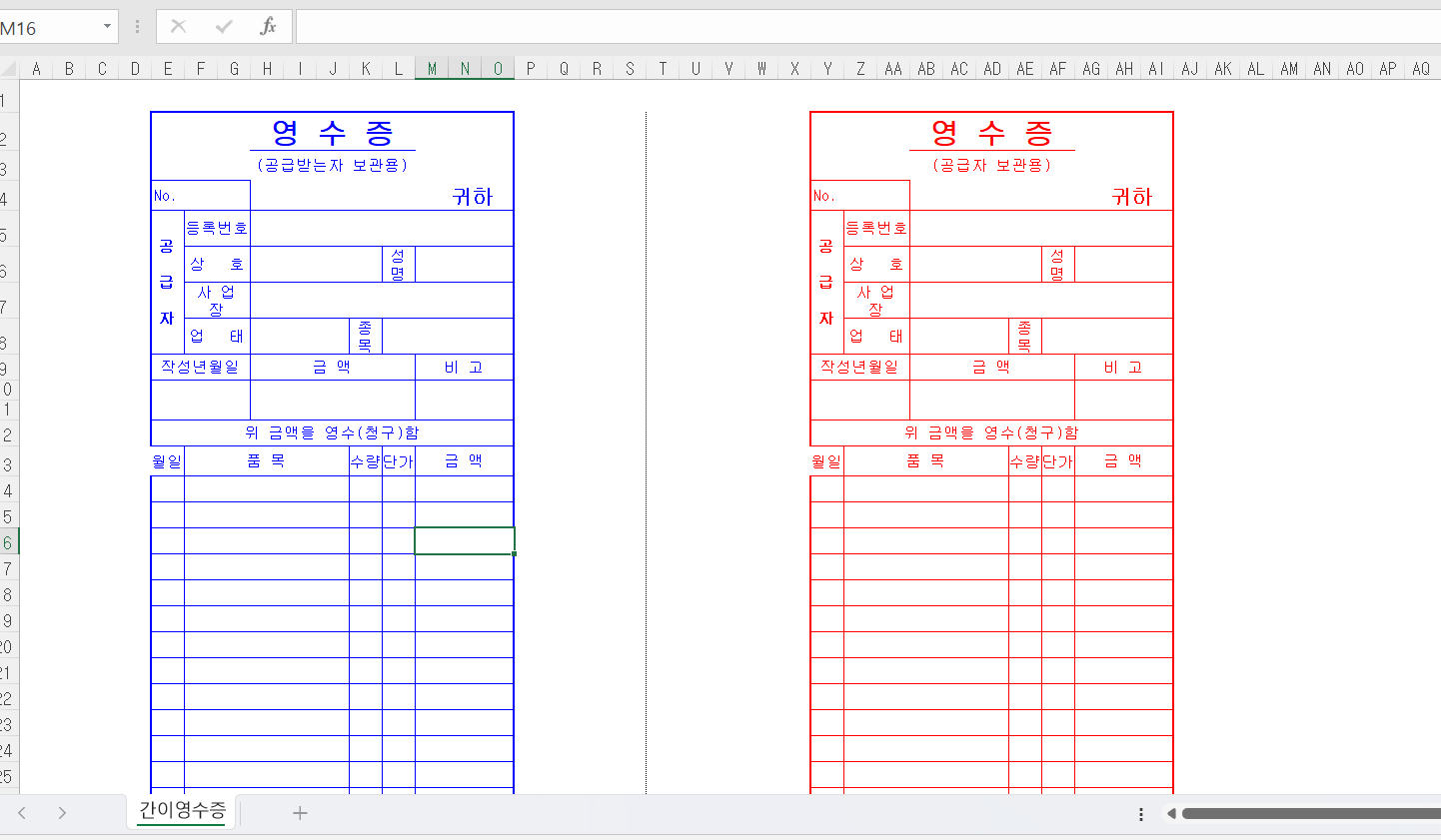Select column AF header
The width and height of the screenshot is (1441, 840).
tap(1058, 68)
